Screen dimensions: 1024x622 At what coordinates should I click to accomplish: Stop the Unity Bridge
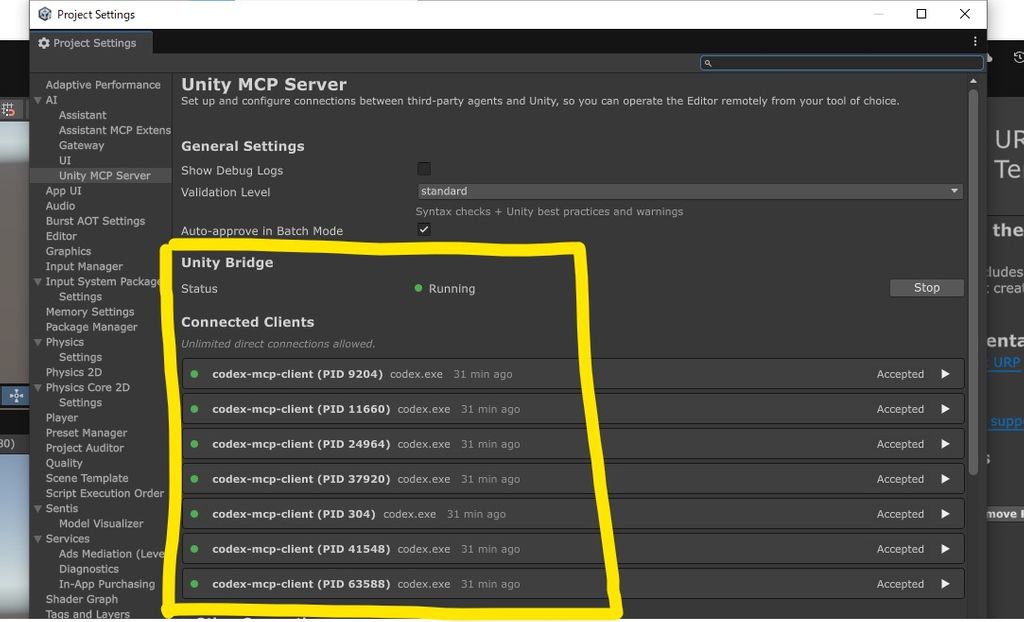pyautogui.click(x=927, y=288)
